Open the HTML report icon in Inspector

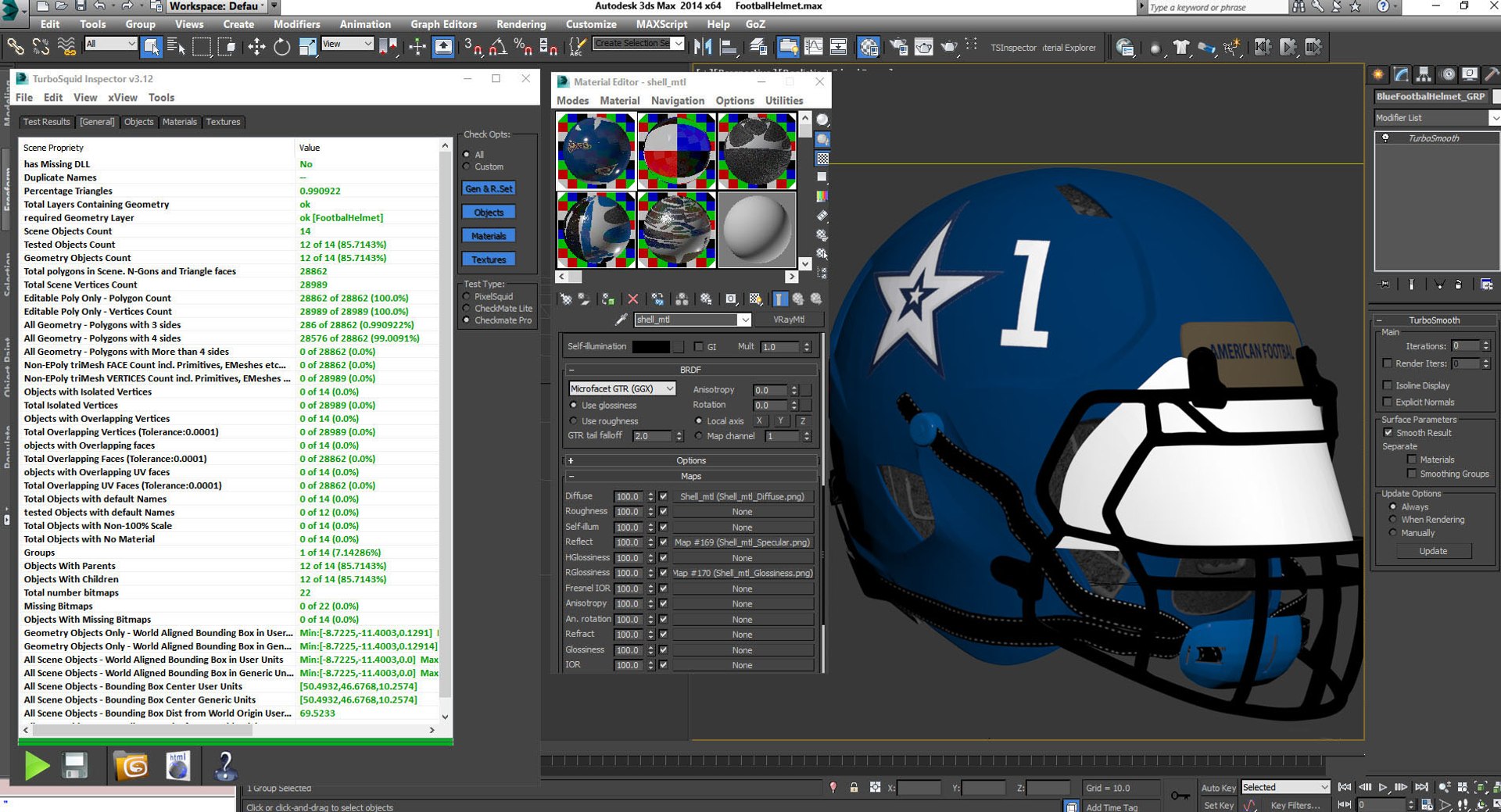click(x=178, y=766)
